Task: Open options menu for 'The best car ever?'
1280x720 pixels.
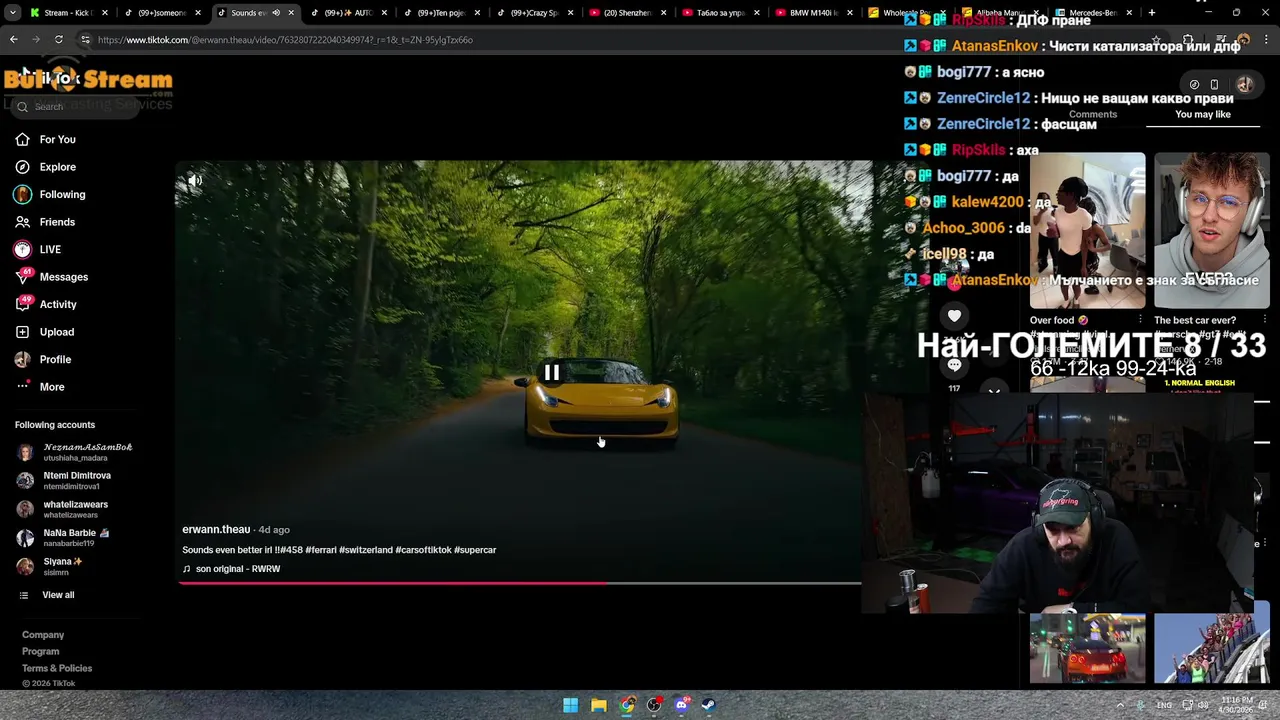Action: pos(1265,320)
